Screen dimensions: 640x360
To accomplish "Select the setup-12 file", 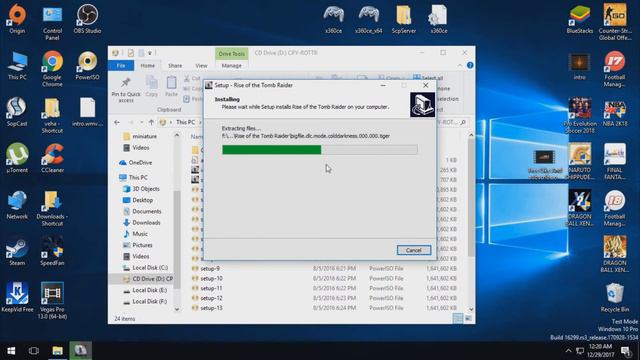I will point(211,298).
